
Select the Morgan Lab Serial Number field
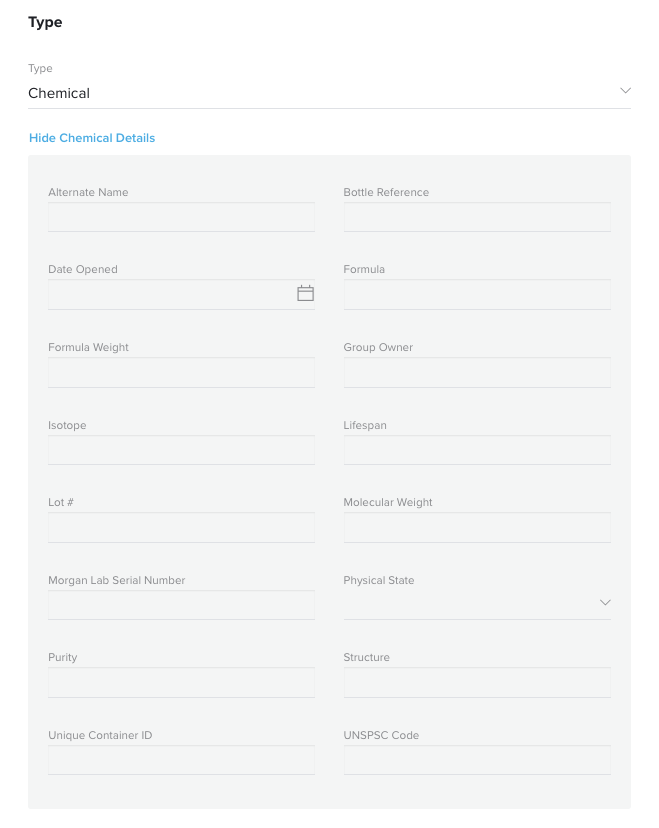[x=181, y=605]
